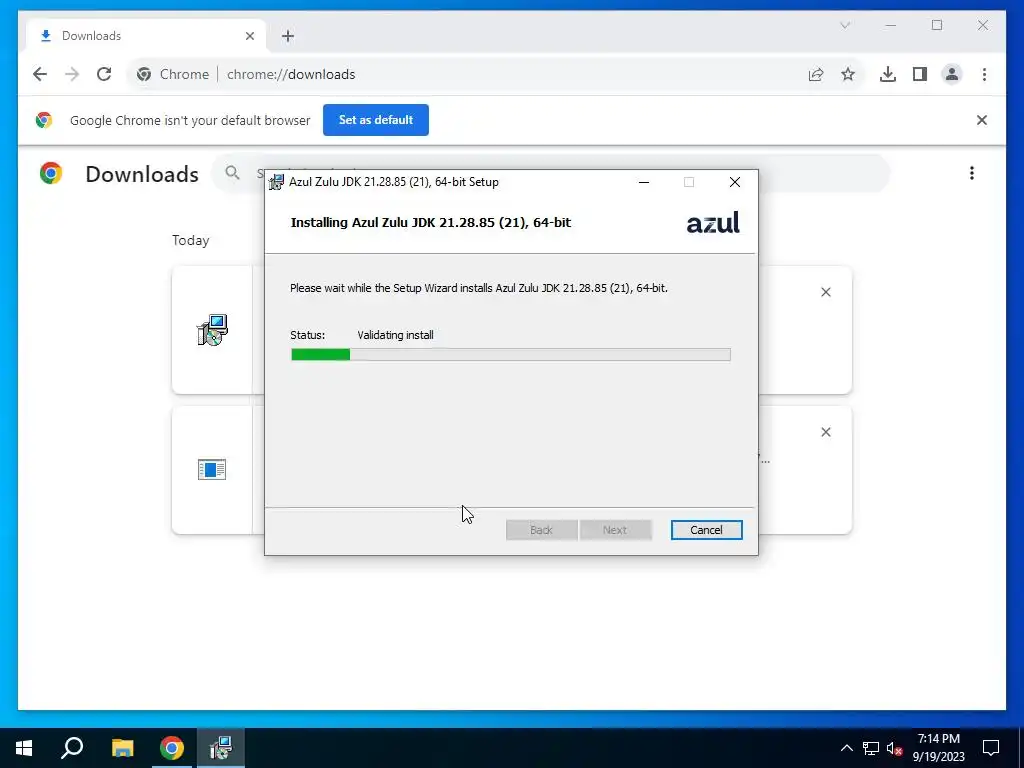Viewport: 1024px width, 768px height.
Task: Click the Today date label
Action: tap(191, 240)
